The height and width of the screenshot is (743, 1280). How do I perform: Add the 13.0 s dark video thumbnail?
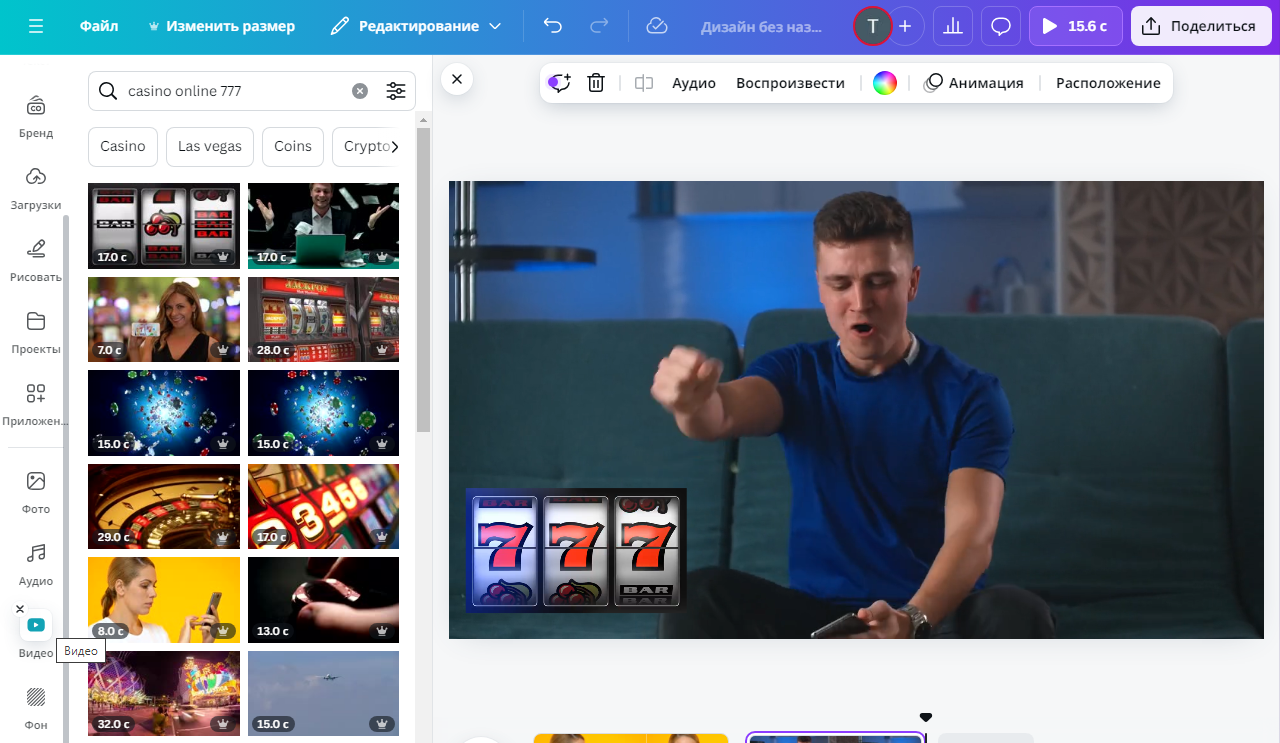tap(323, 600)
